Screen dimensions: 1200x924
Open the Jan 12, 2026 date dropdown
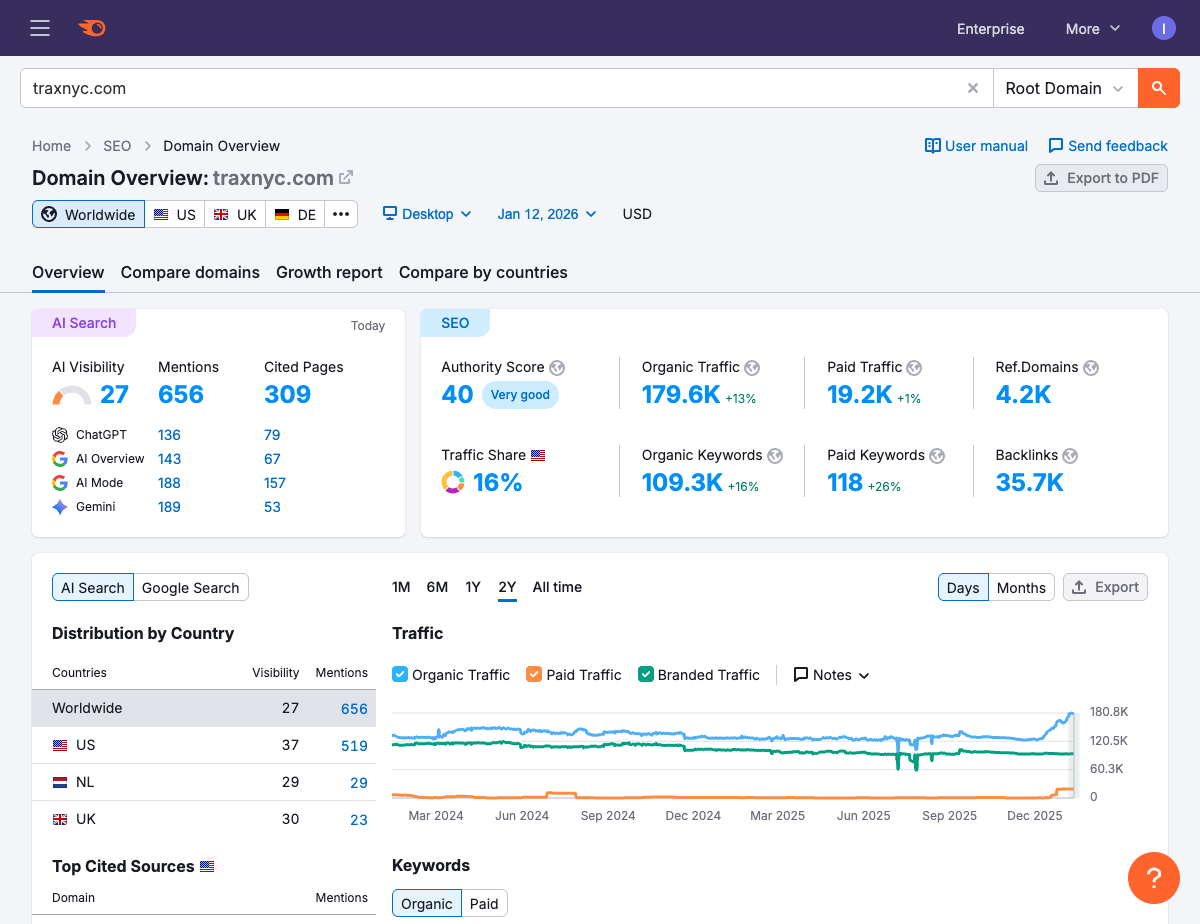tap(545, 213)
